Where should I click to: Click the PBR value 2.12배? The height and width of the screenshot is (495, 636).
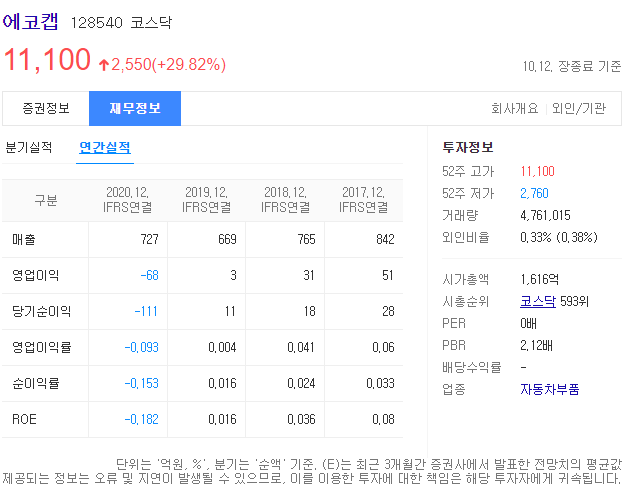536,345
